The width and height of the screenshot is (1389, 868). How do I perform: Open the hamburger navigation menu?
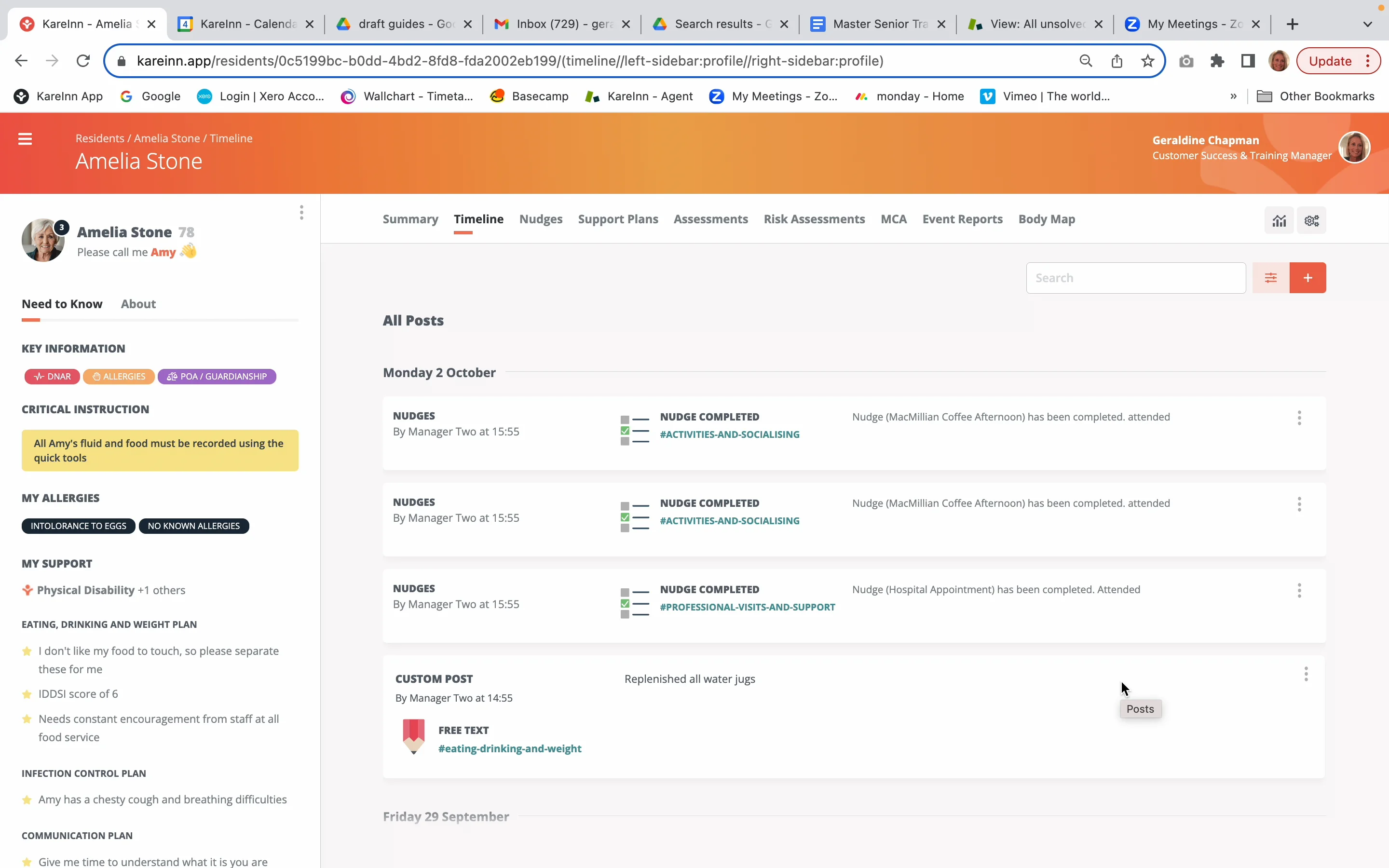25,139
